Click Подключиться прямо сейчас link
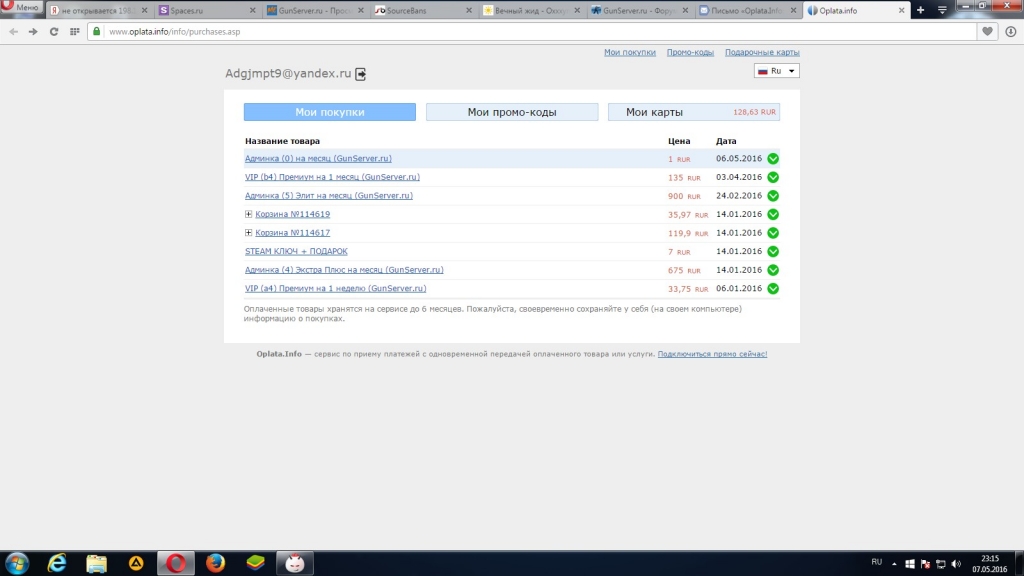This screenshot has width=1024, height=576. (x=712, y=354)
